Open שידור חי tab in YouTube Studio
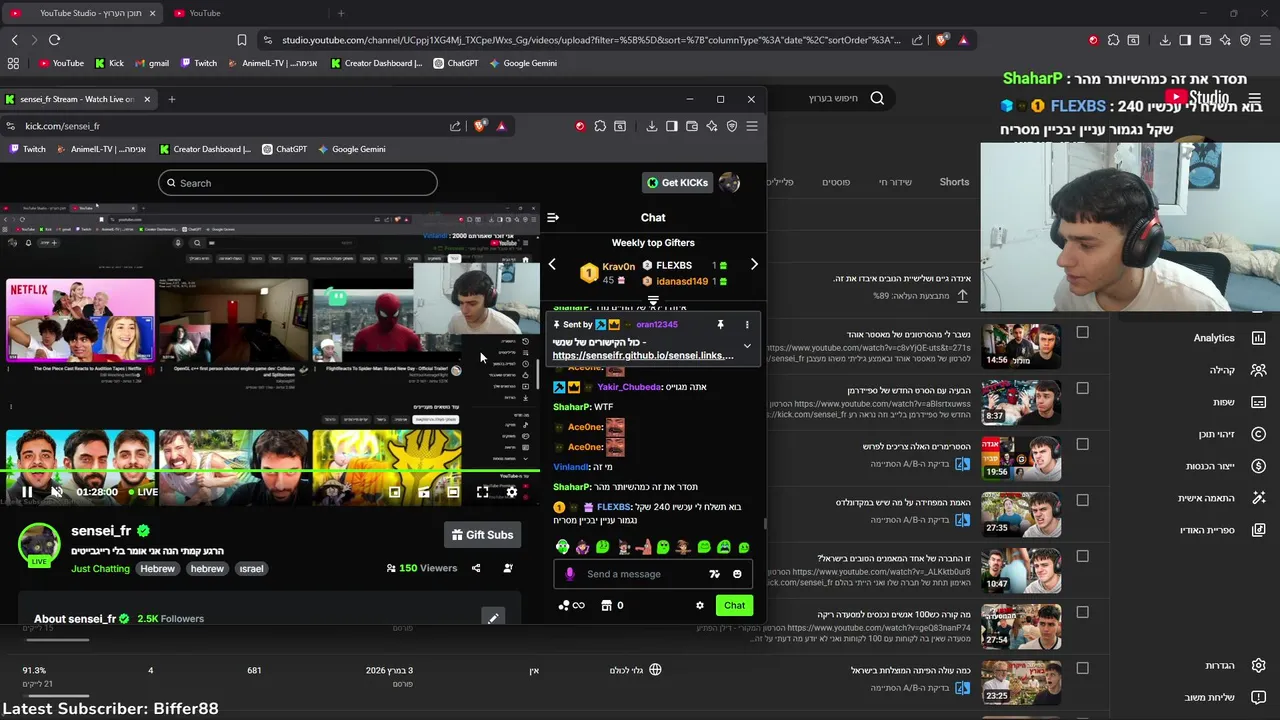Viewport: 1280px width, 720px height. pyautogui.click(x=895, y=182)
